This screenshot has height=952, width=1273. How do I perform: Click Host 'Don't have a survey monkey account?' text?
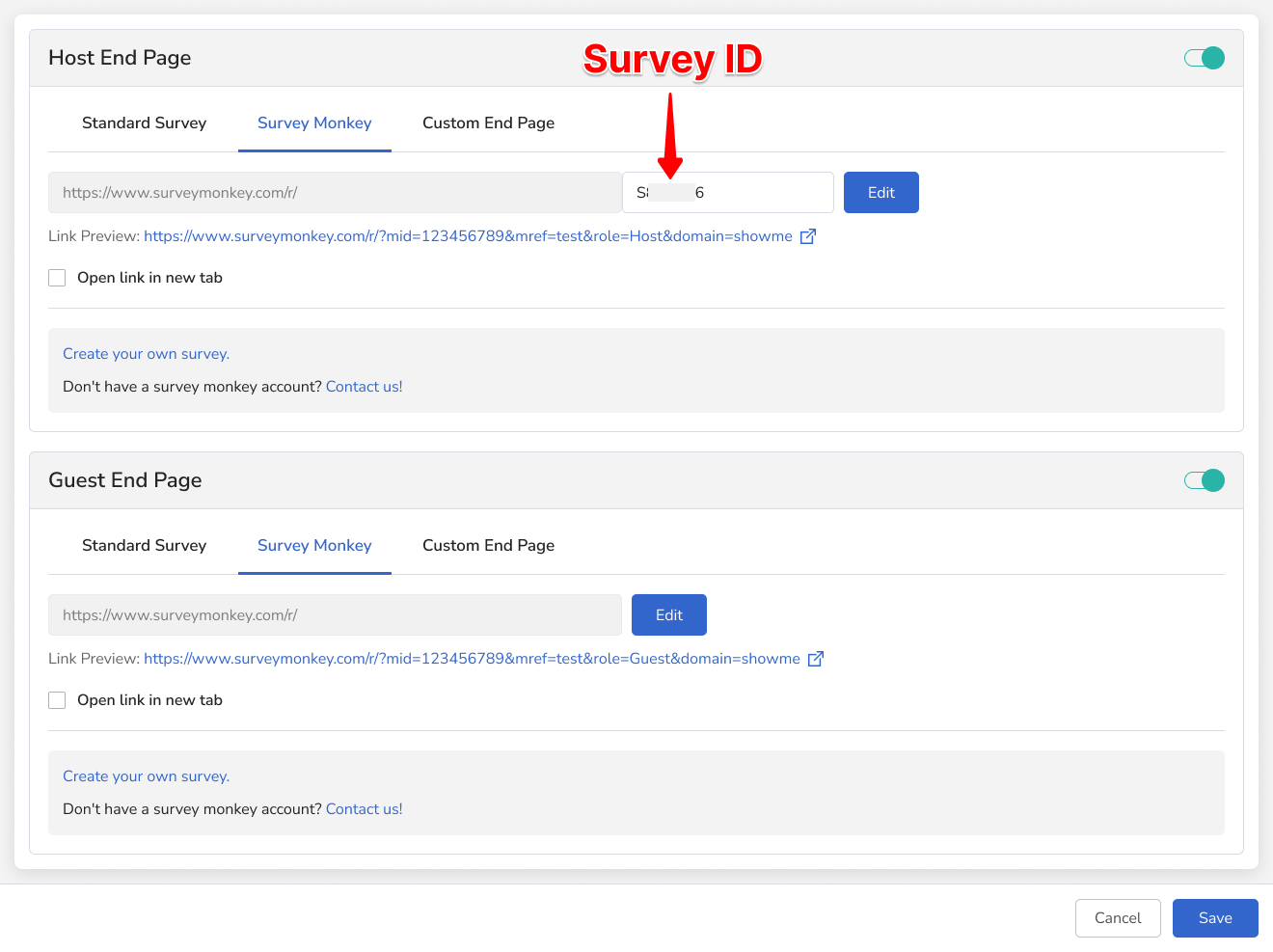pyautogui.click(x=192, y=387)
